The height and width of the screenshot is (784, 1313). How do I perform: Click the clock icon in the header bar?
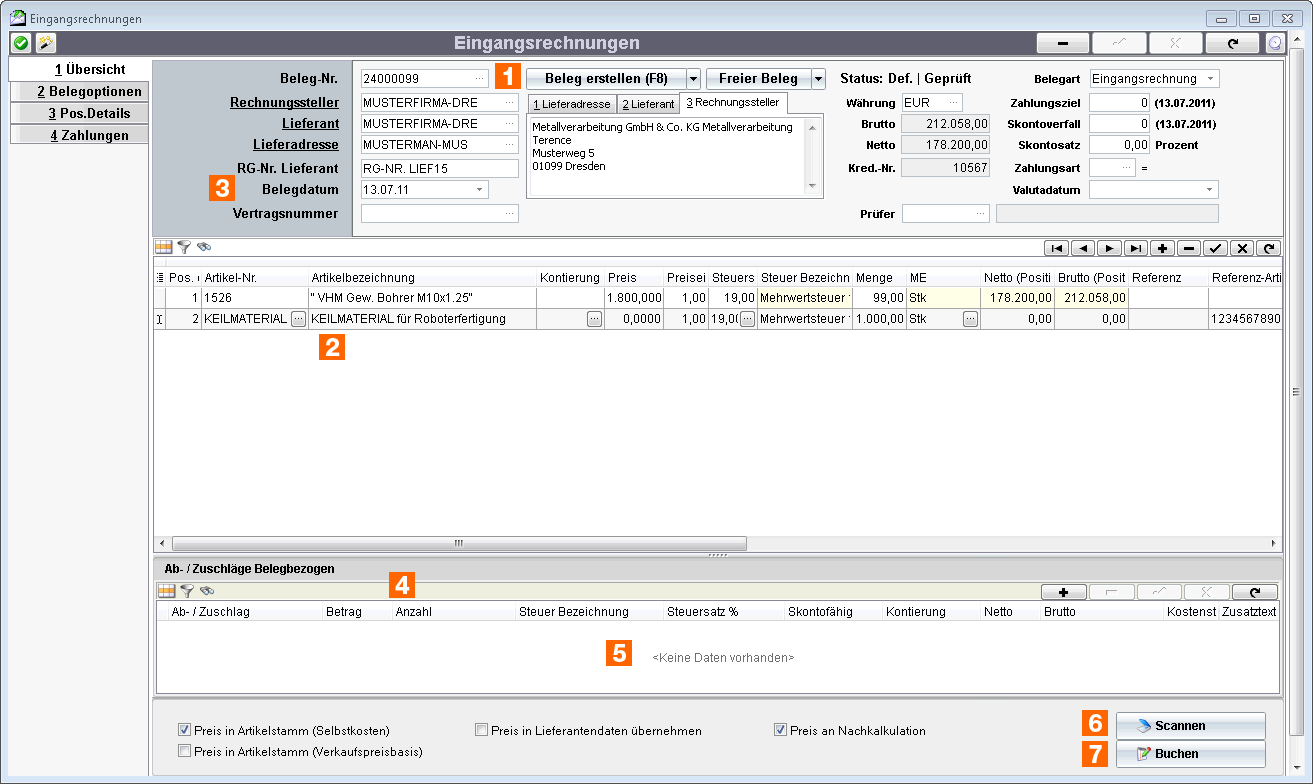tap(1274, 43)
